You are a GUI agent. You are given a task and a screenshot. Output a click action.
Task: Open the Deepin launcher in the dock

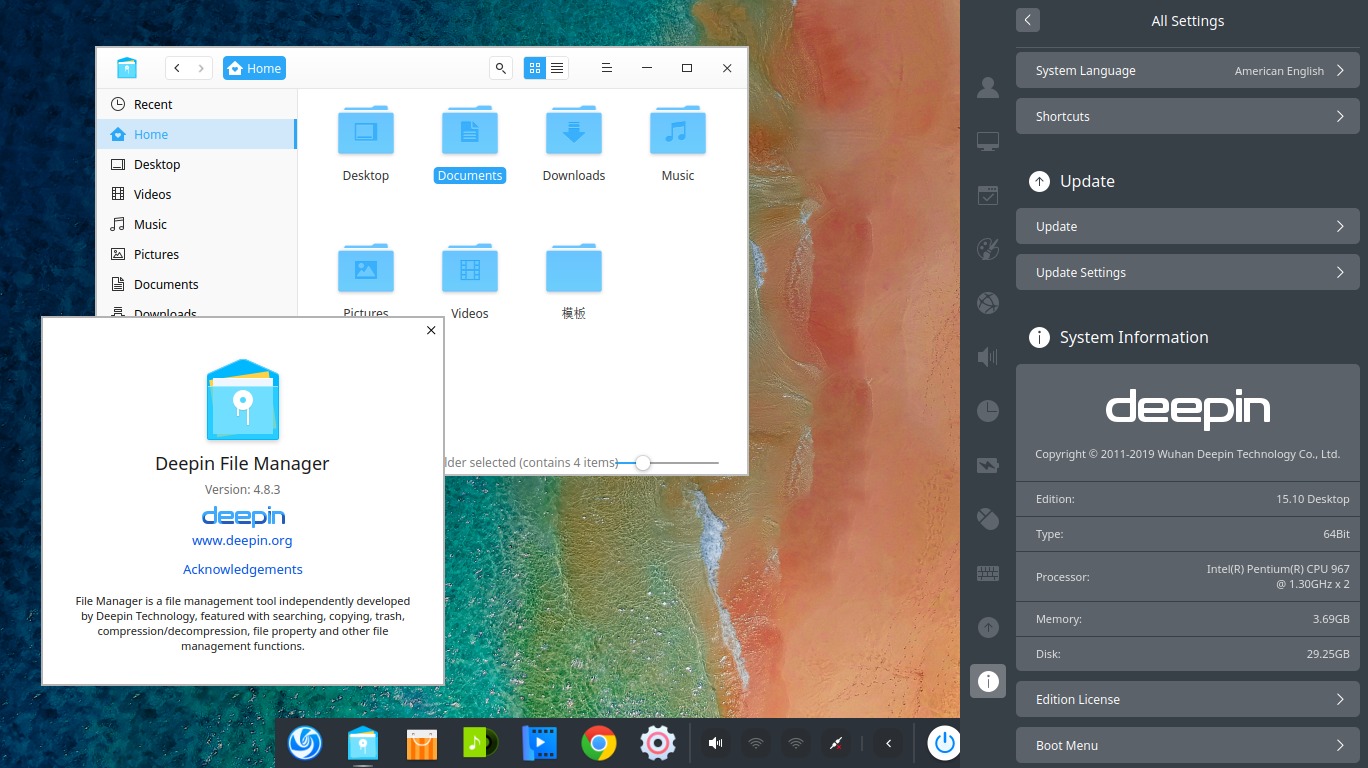(x=305, y=743)
